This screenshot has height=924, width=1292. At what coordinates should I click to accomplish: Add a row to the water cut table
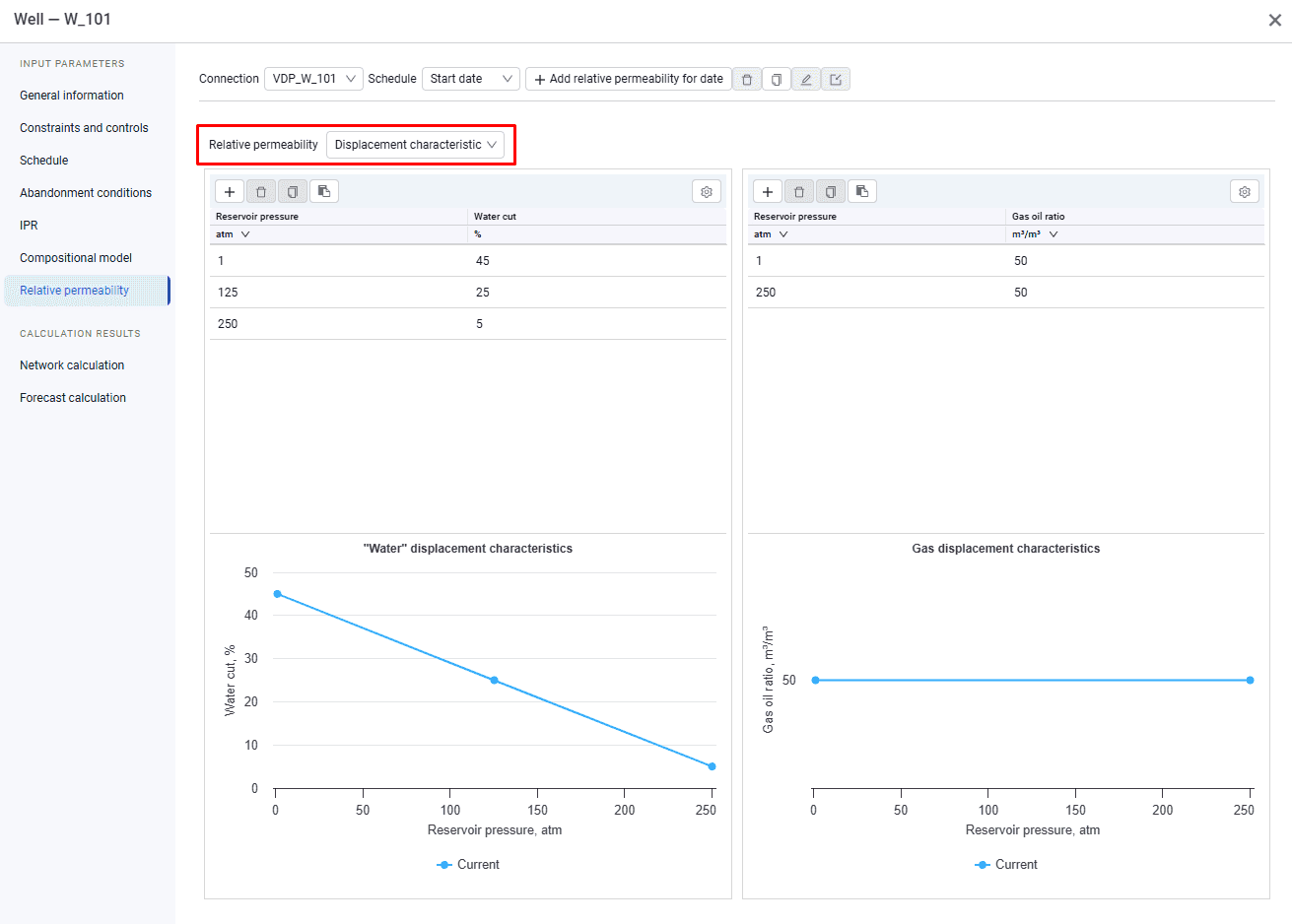[230, 191]
